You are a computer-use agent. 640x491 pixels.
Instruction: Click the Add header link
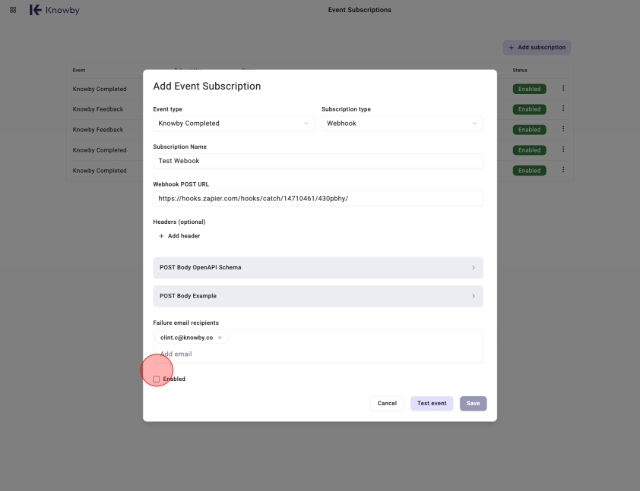point(180,236)
